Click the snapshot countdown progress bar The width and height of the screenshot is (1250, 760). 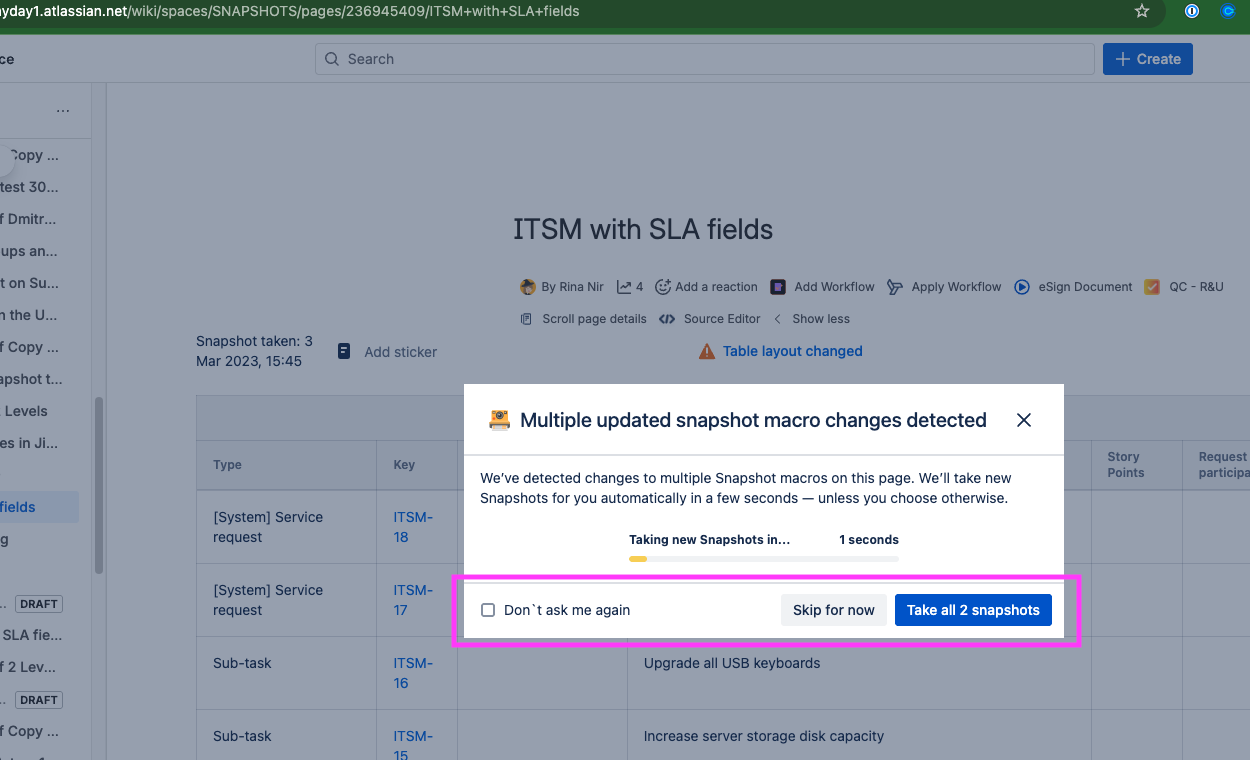[764, 558]
